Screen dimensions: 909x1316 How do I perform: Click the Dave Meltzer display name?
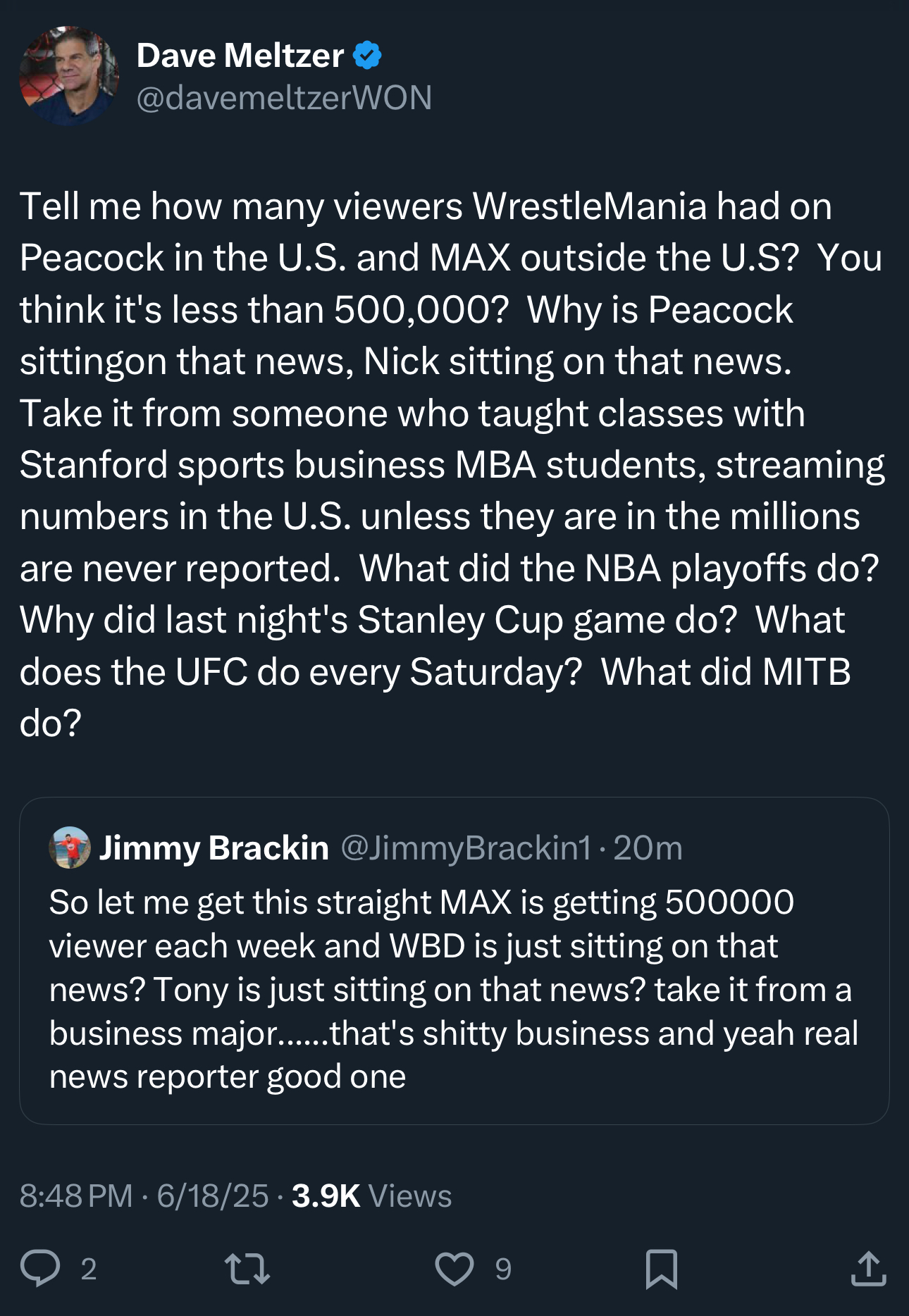(x=240, y=55)
